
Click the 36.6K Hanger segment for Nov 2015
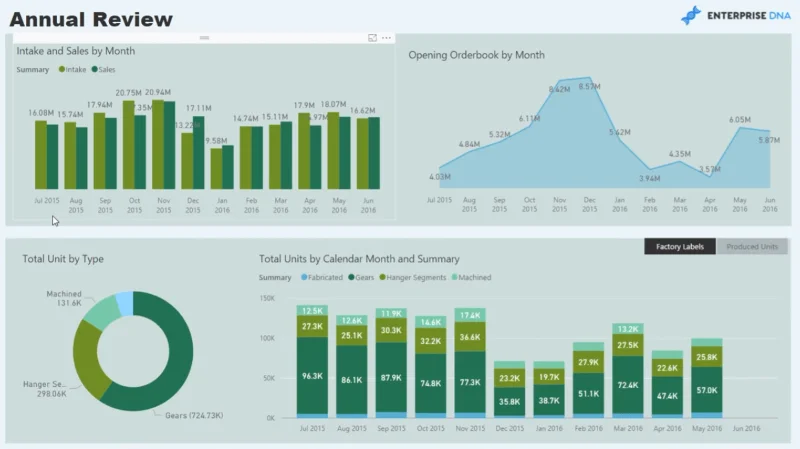pyautogui.click(x=470, y=337)
